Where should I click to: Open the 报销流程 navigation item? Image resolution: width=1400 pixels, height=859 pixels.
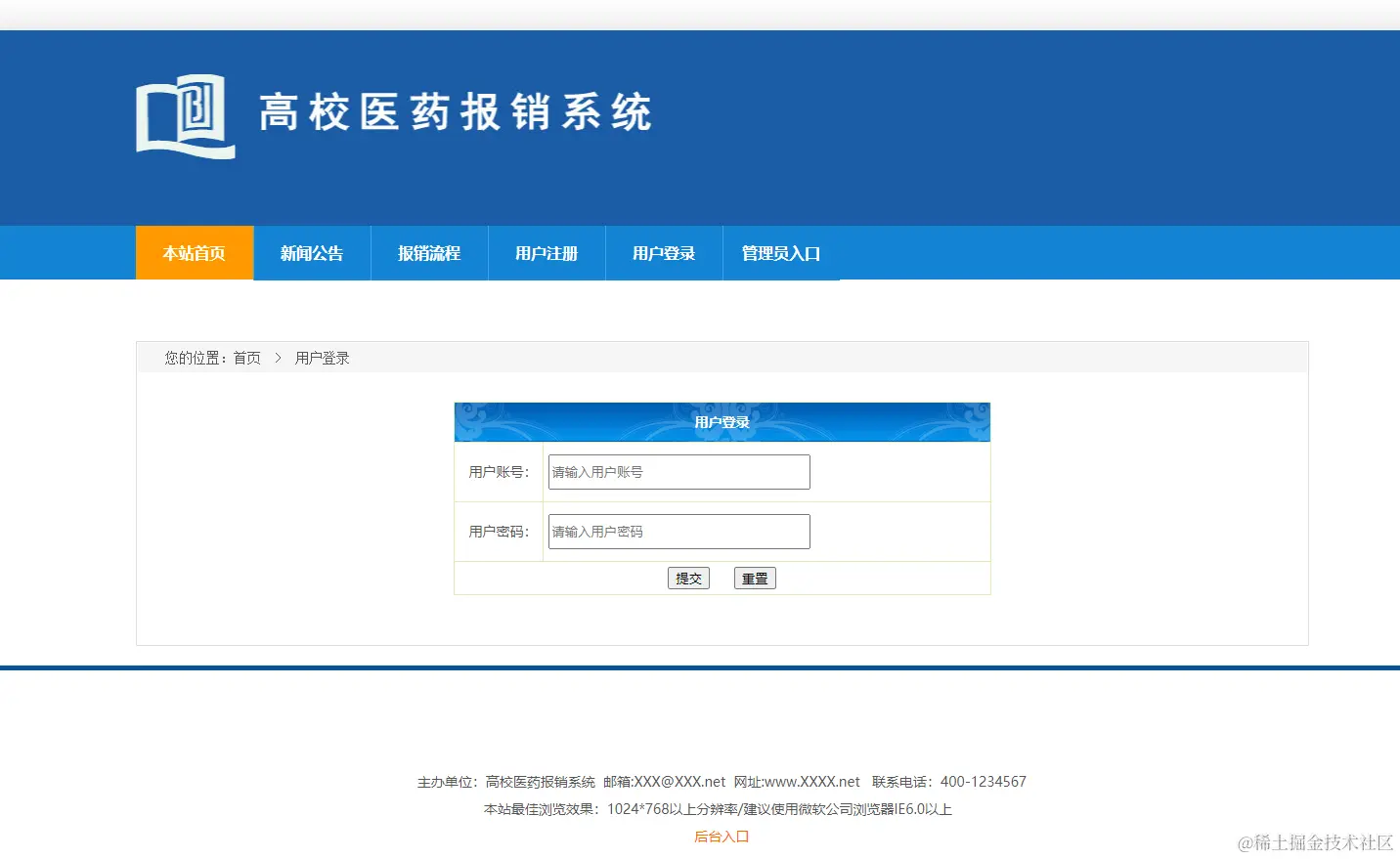[429, 253]
